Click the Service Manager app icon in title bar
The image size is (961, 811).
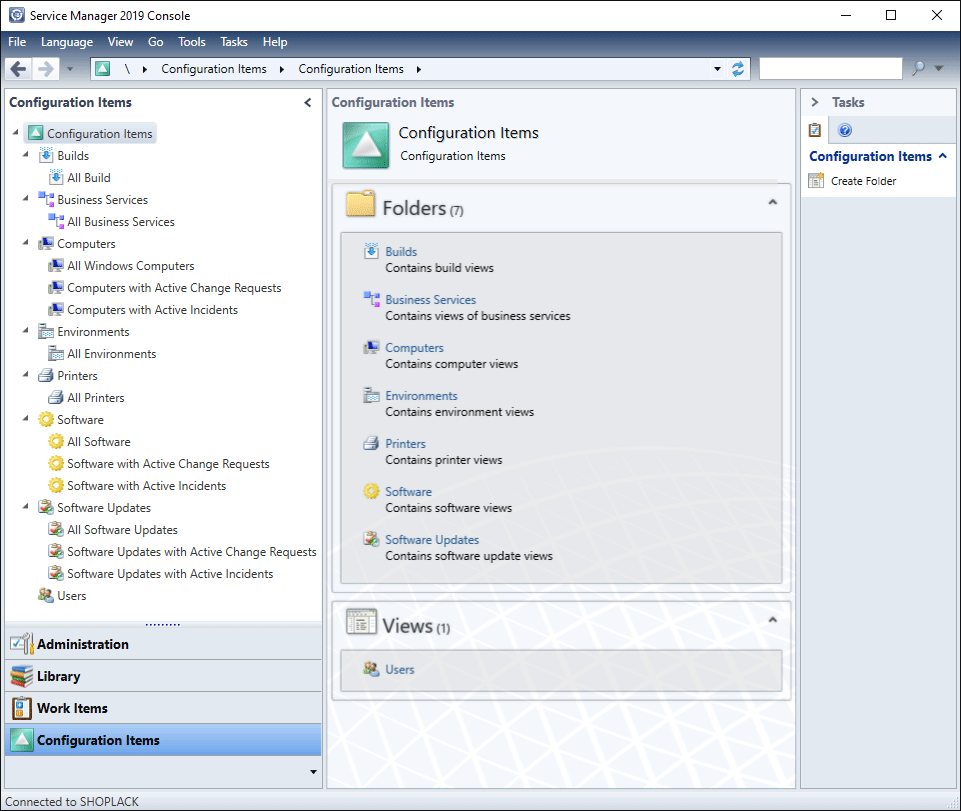click(x=17, y=15)
